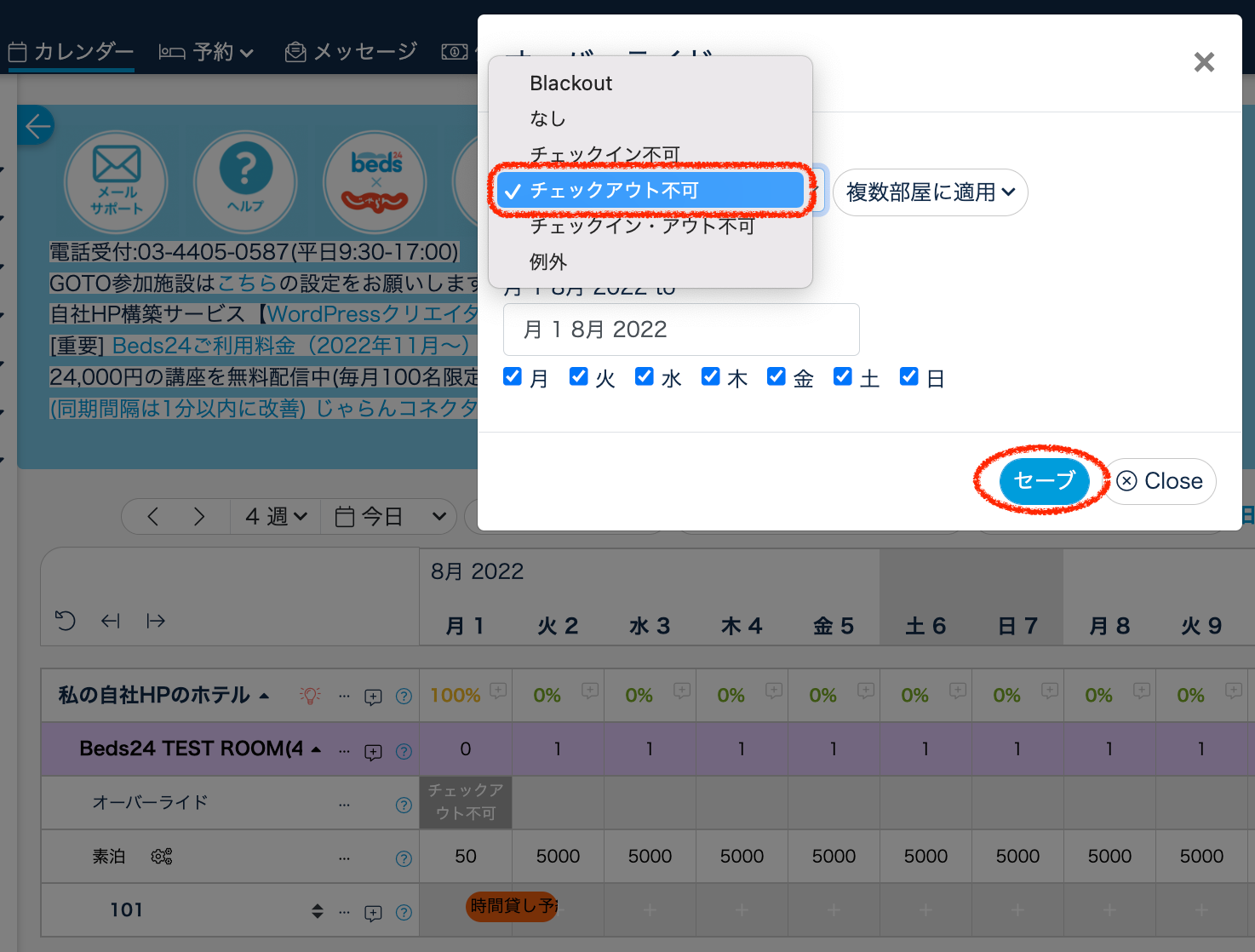Click the Close button in dialog
The image size is (1255, 952).
coord(1160,481)
